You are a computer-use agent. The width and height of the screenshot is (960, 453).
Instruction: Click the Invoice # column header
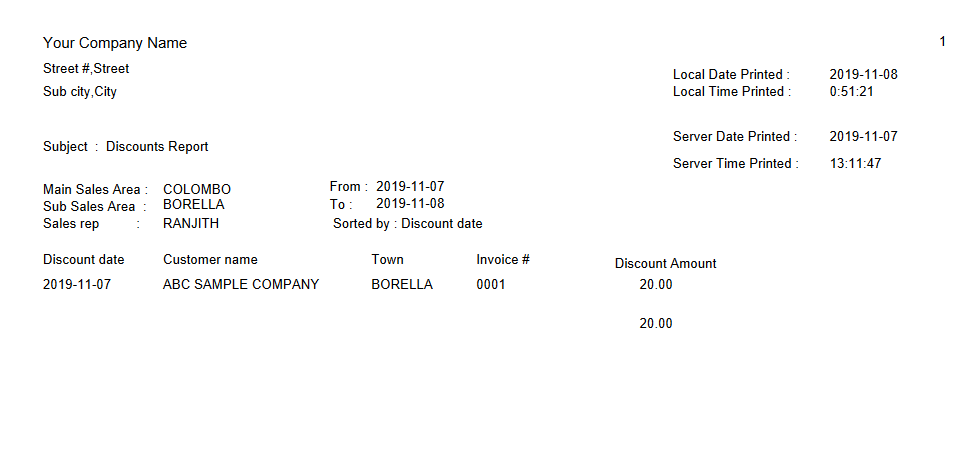[x=503, y=260]
